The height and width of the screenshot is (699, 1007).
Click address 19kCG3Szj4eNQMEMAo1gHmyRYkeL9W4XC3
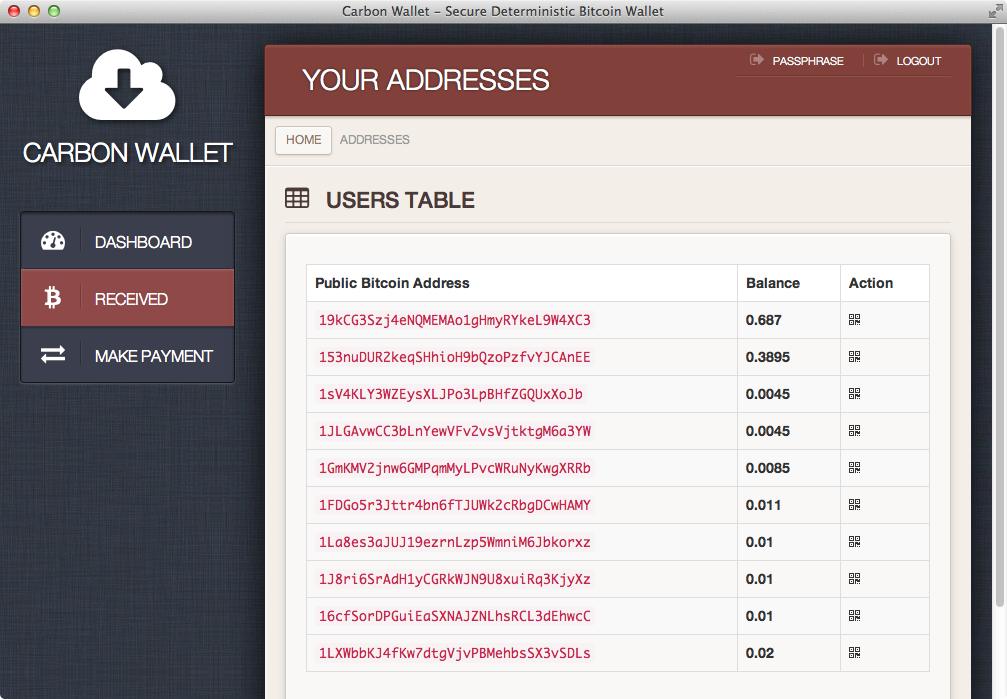click(x=455, y=320)
